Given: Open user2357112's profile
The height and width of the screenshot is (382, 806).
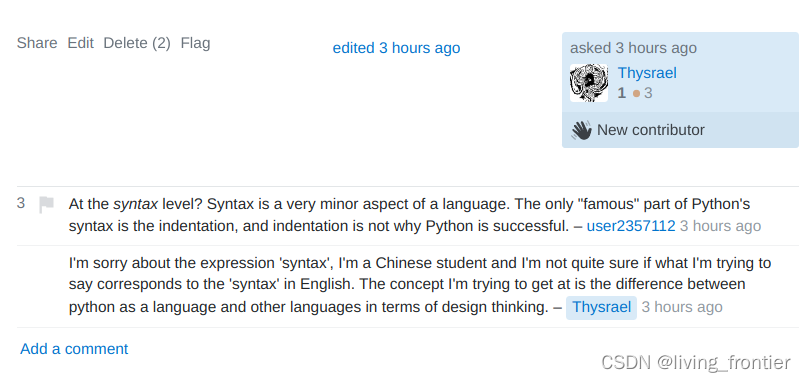Looking at the screenshot, I should (631, 226).
